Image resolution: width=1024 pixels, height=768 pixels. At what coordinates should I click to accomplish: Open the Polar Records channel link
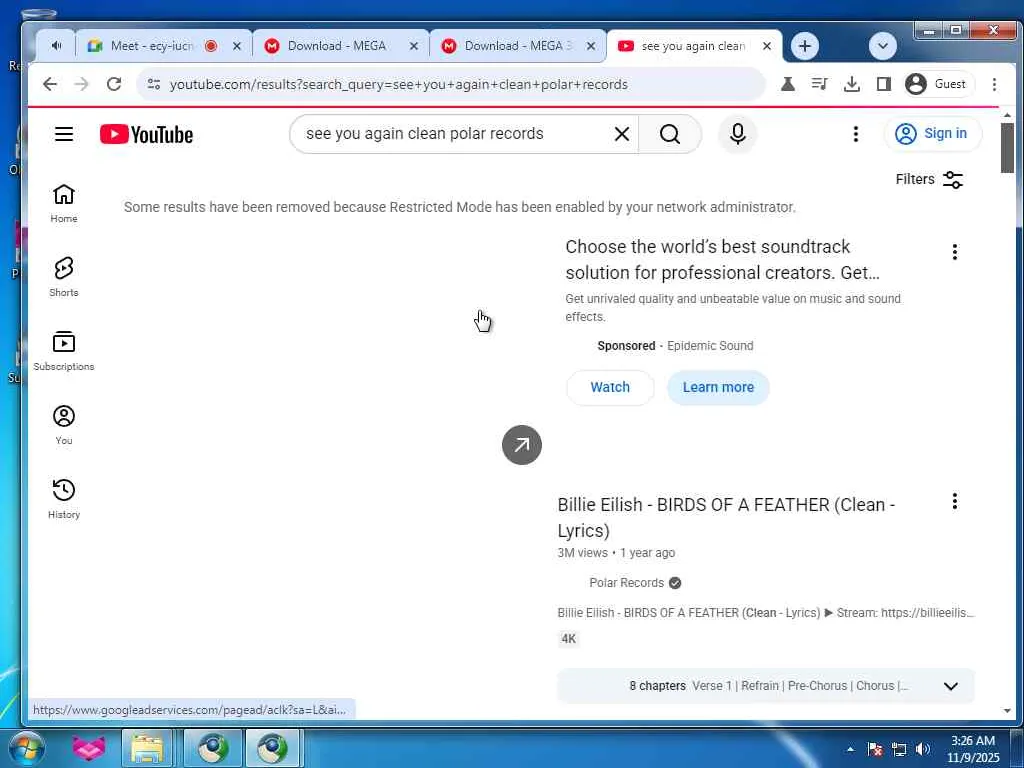click(627, 583)
